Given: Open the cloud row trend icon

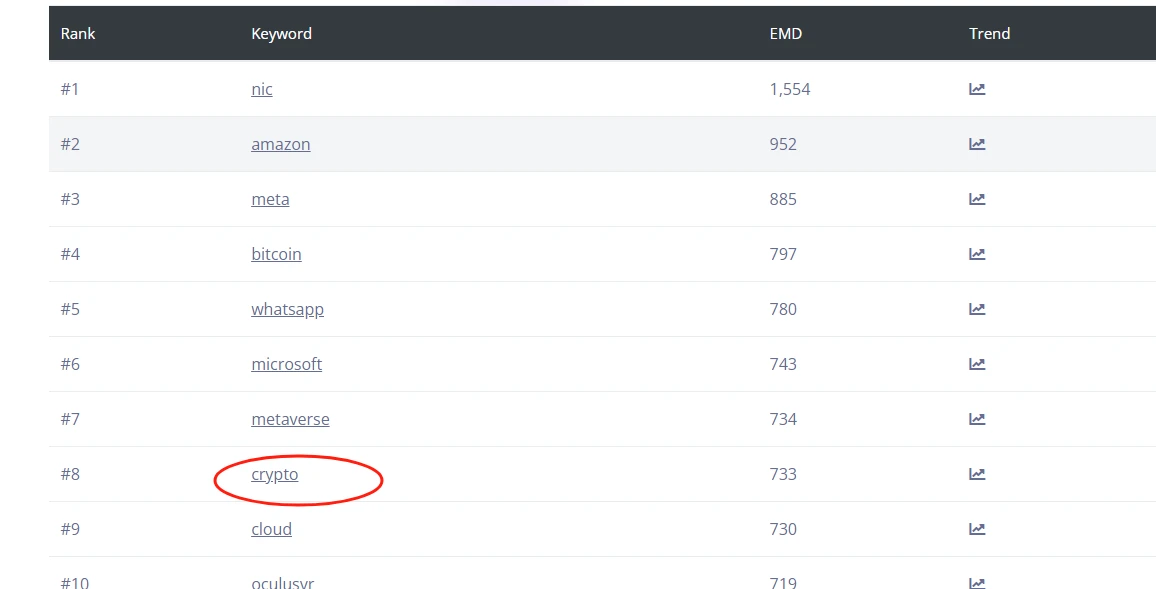Looking at the screenshot, I should [977, 529].
